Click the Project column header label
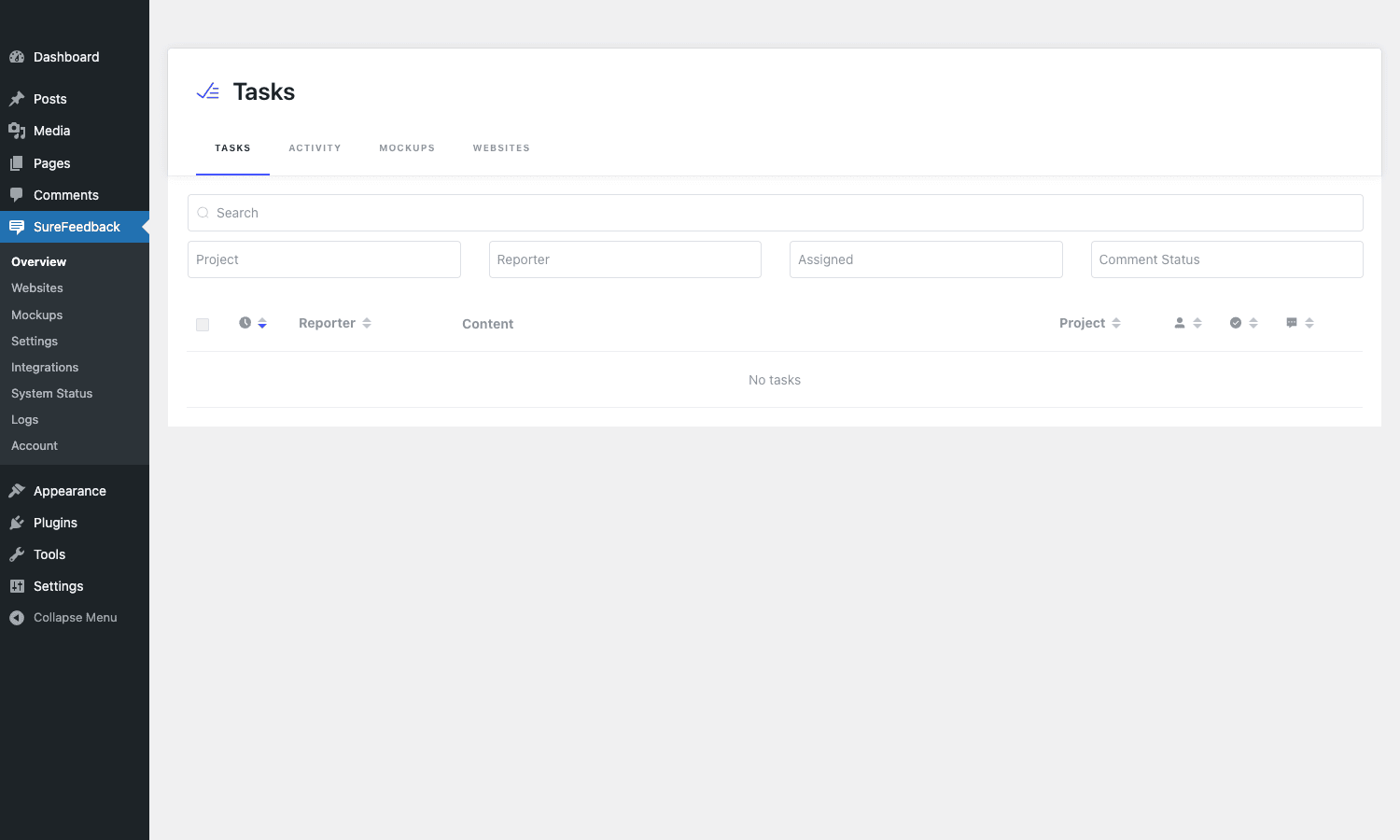 point(1082,323)
